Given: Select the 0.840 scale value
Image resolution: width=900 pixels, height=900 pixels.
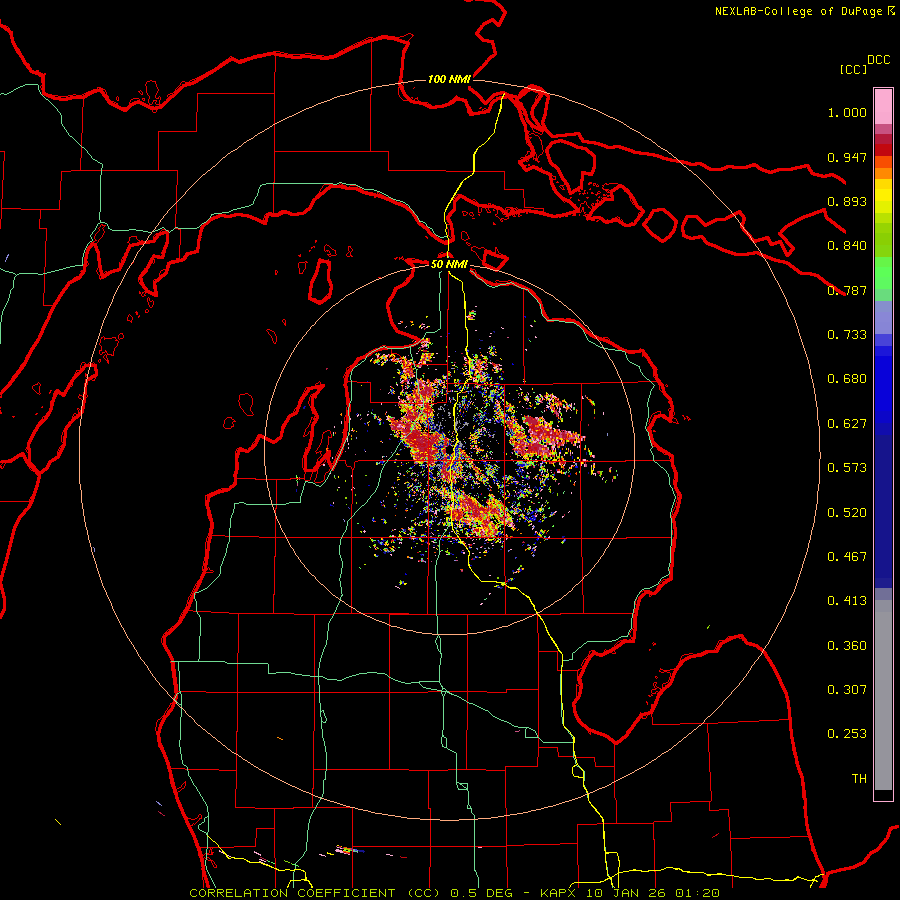Looking at the screenshot, I should coord(847,246).
